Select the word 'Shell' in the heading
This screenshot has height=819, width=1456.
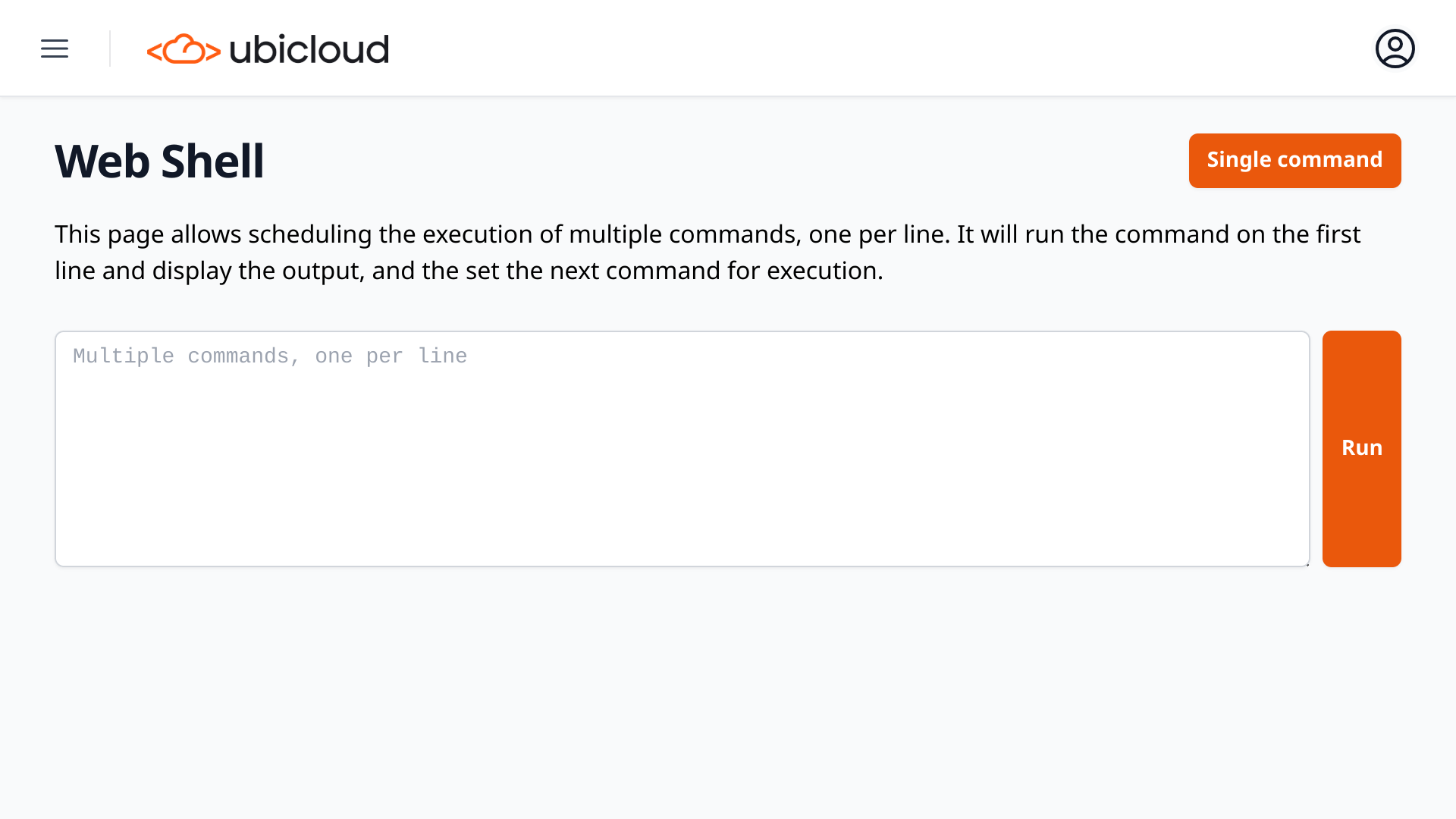point(212,162)
